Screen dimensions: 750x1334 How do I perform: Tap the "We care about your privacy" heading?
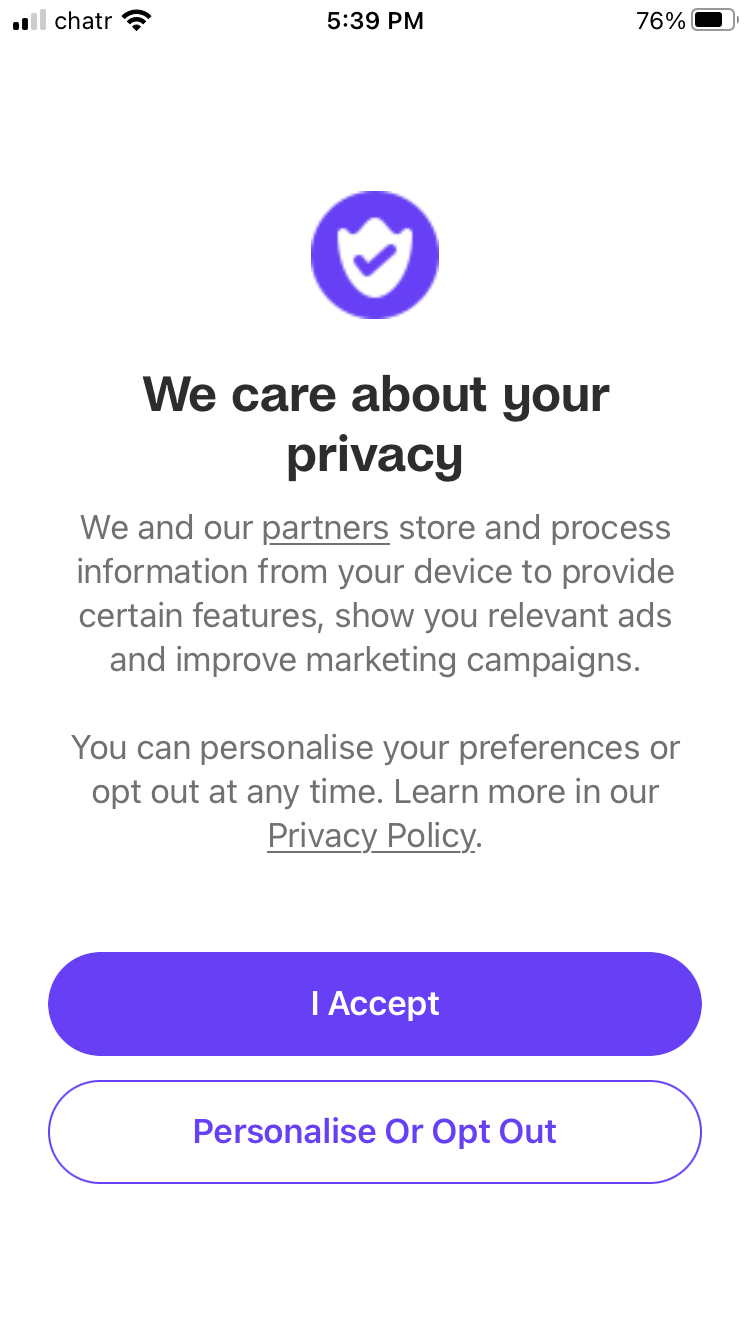375,424
